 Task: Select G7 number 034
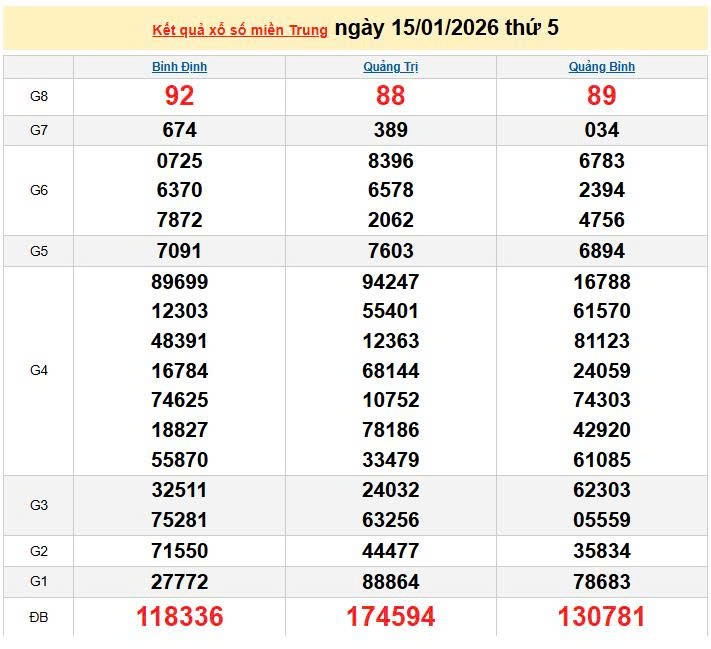point(602,130)
